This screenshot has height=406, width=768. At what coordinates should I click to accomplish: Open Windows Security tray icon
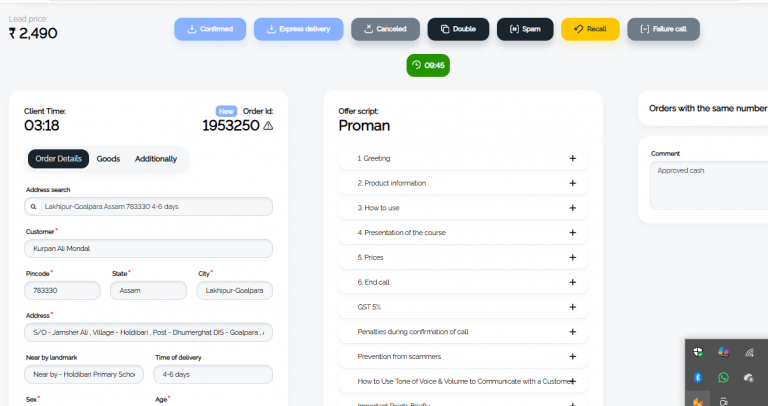click(698, 352)
